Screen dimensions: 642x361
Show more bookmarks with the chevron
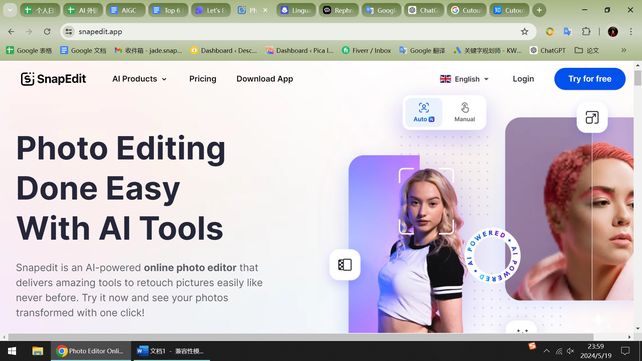[x=624, y=50]
